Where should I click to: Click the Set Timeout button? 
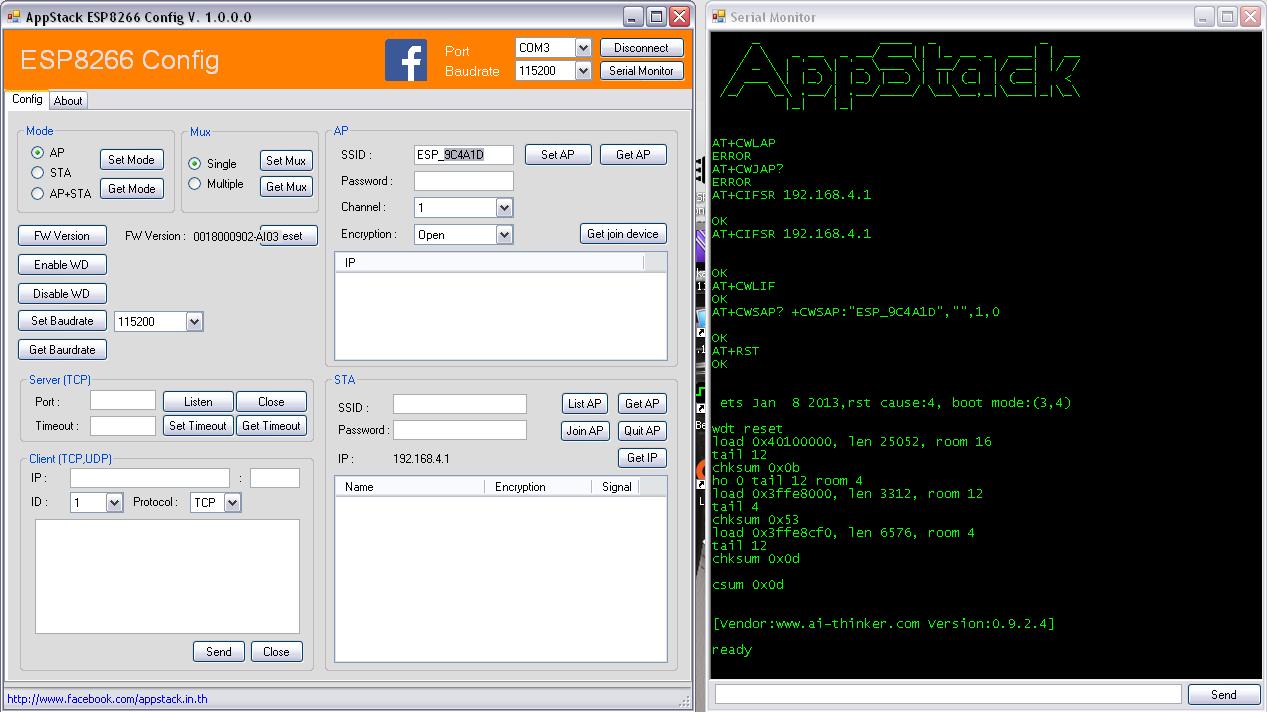point(198,426)
